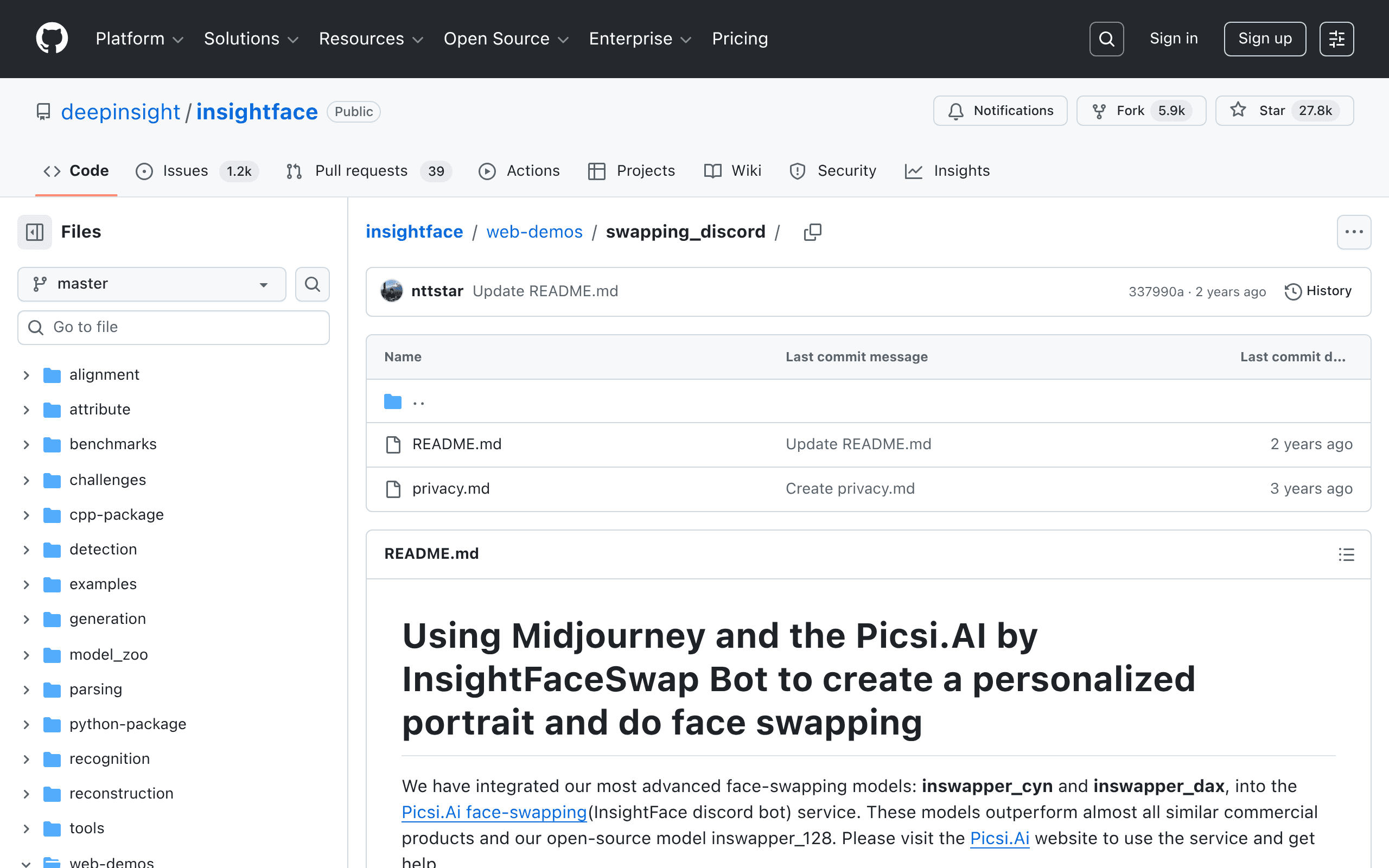
Task: Open the Solutions dropdown menu
Action: click(251, 39)
